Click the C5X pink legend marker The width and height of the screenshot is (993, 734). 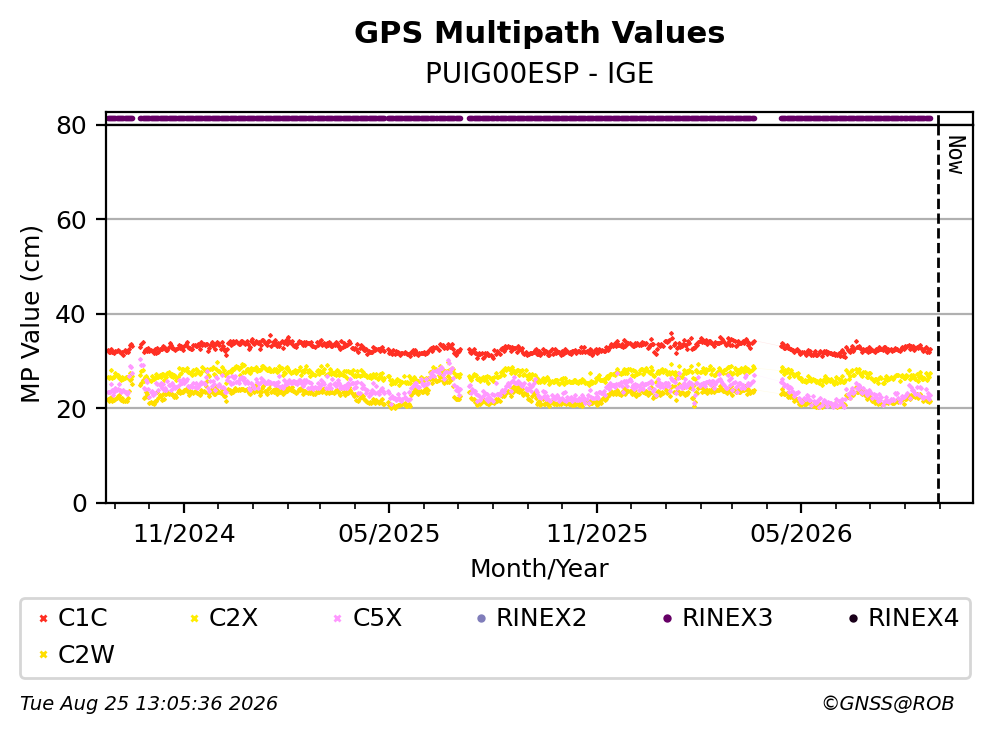[338, 618]
